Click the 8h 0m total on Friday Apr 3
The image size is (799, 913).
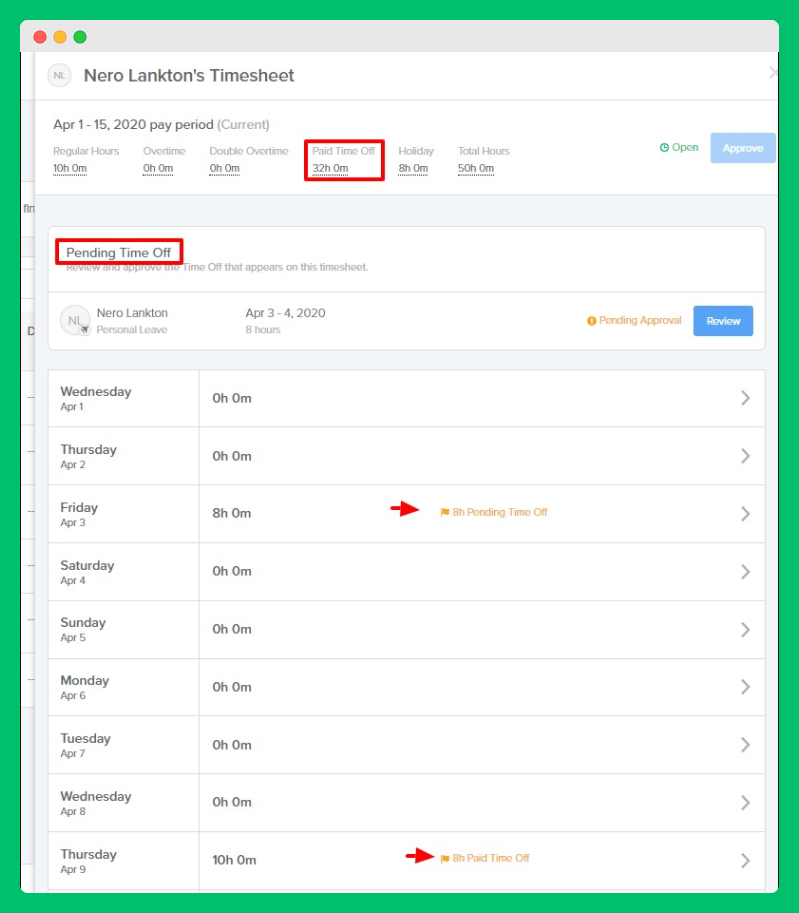point(232,513)
